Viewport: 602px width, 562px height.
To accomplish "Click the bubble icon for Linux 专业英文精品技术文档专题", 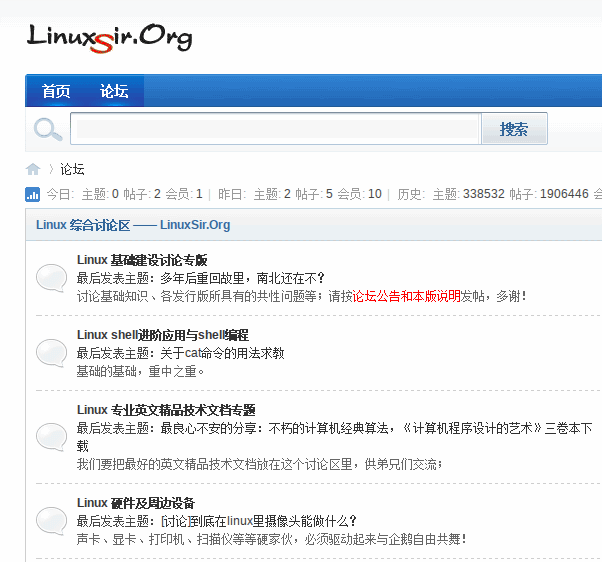I will 51,437.
